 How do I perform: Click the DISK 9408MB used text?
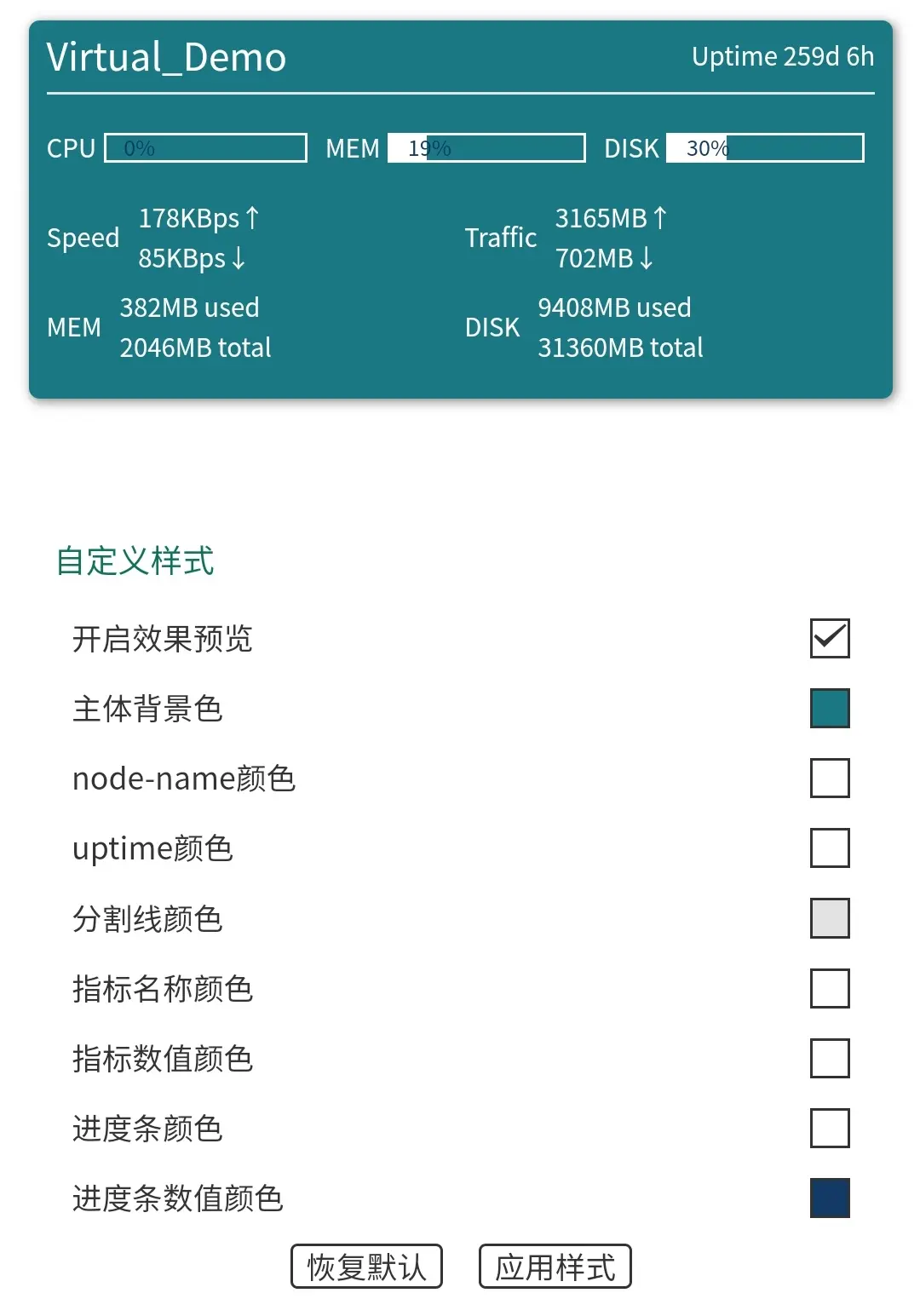613,307
